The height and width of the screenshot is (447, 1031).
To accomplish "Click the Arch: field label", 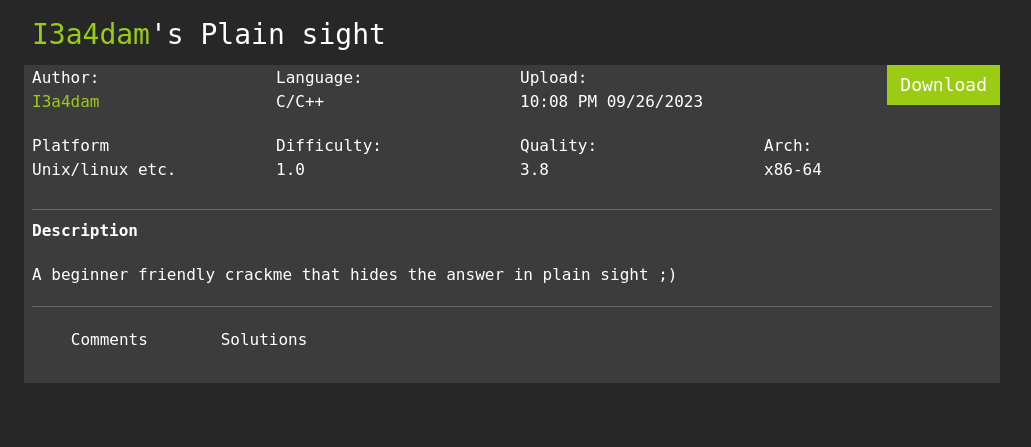I will [x=788, y=145].
